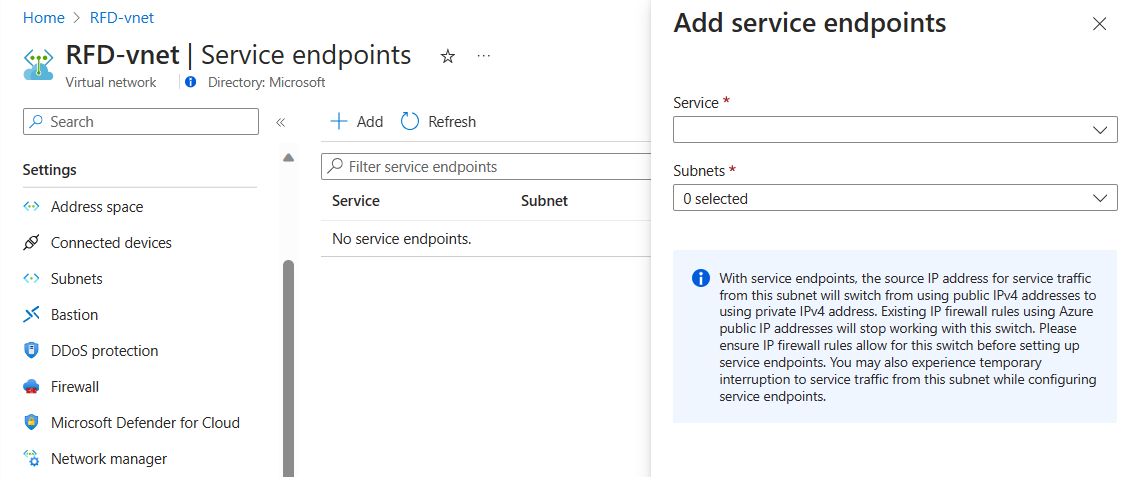Screen dimensions: 1130x477
Task: Click the directory info icon
Action: (190, 82)
